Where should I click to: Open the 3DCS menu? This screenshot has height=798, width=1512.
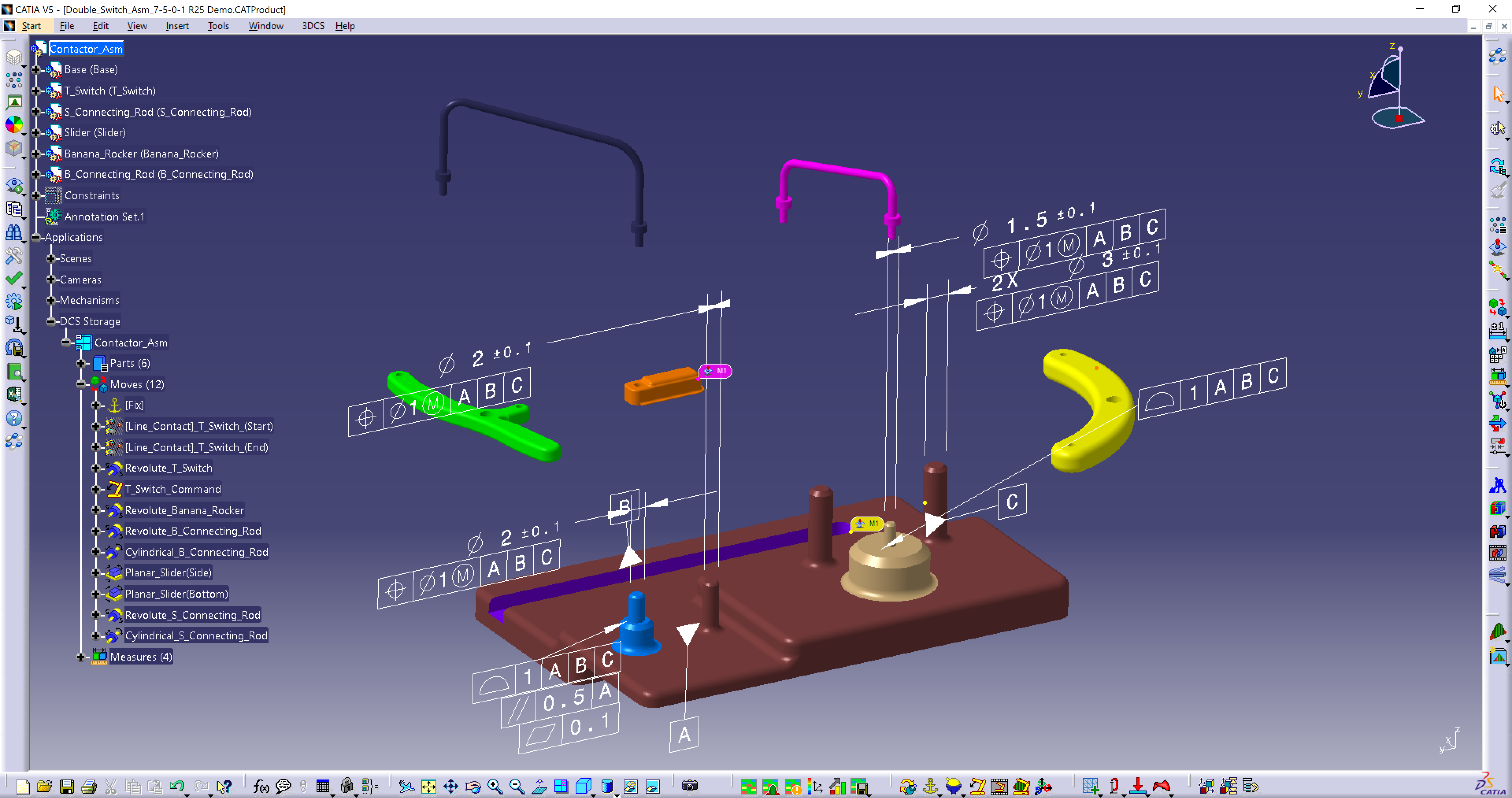(x=313, y=26)
